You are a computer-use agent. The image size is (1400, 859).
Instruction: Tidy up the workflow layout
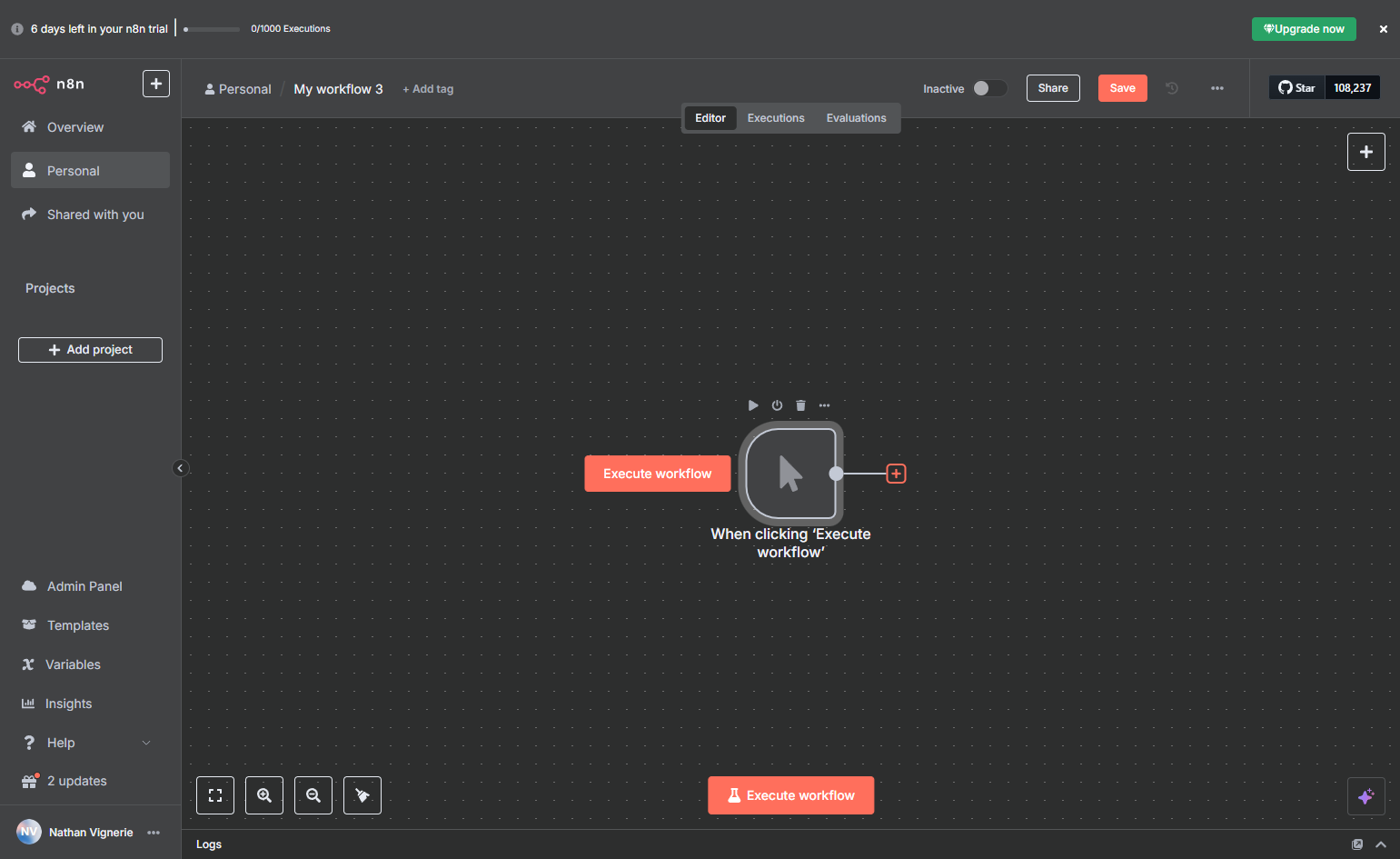362,795
